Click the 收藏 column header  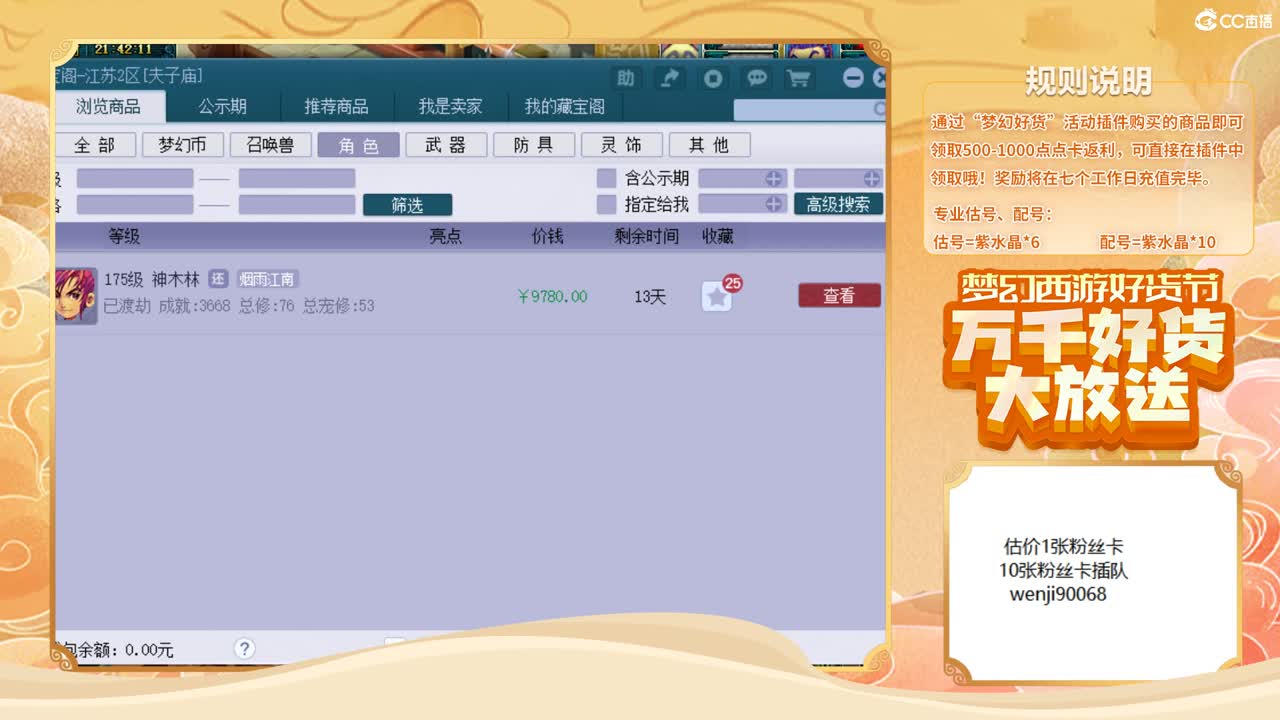[718, 236]
